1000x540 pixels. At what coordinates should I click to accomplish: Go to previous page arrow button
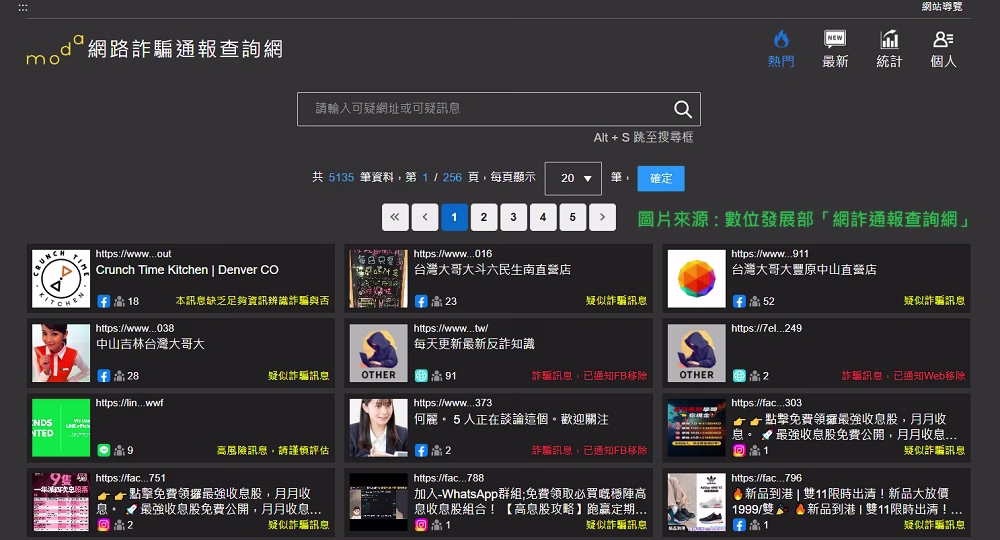(425, 217)
